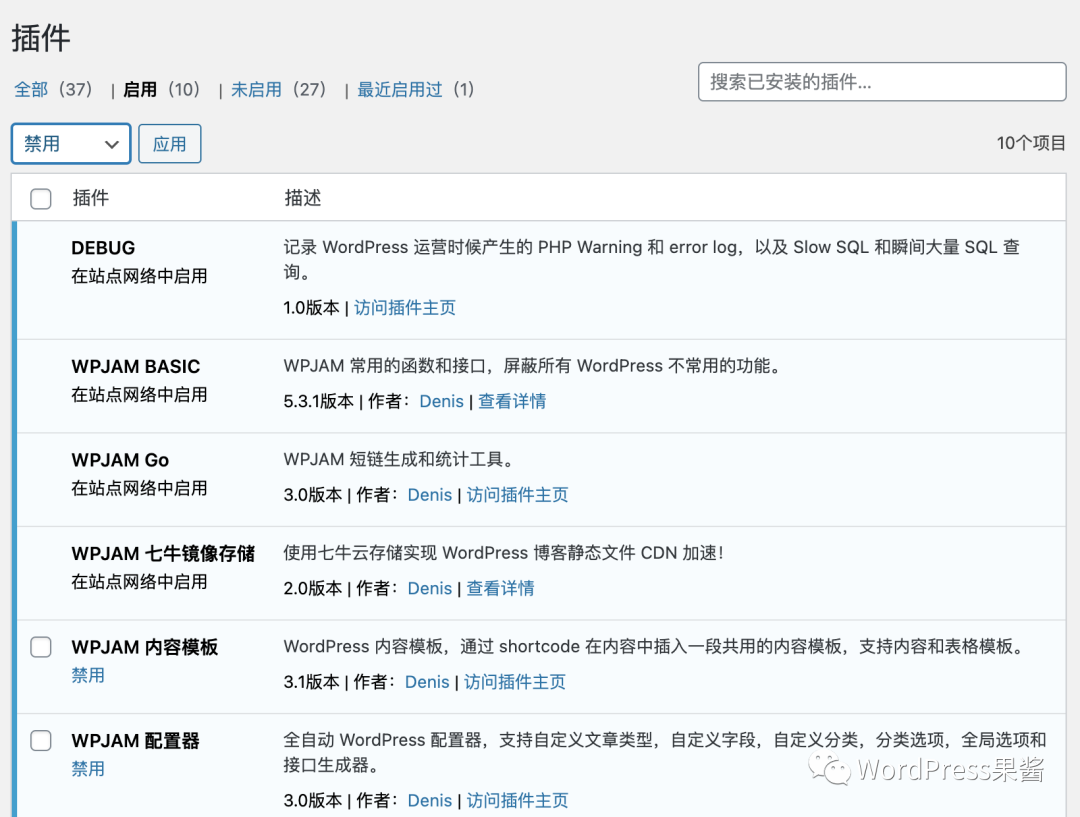This screenshot has height=817, width=1080.
Task: Open 访问插件主页 link for WPJAM 内容模板
Action: point(515,683)
